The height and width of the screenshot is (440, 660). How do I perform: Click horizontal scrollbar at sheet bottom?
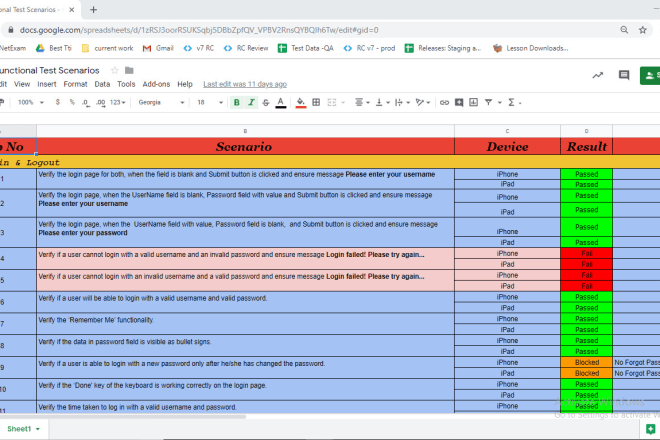click(x=122, y=416)
